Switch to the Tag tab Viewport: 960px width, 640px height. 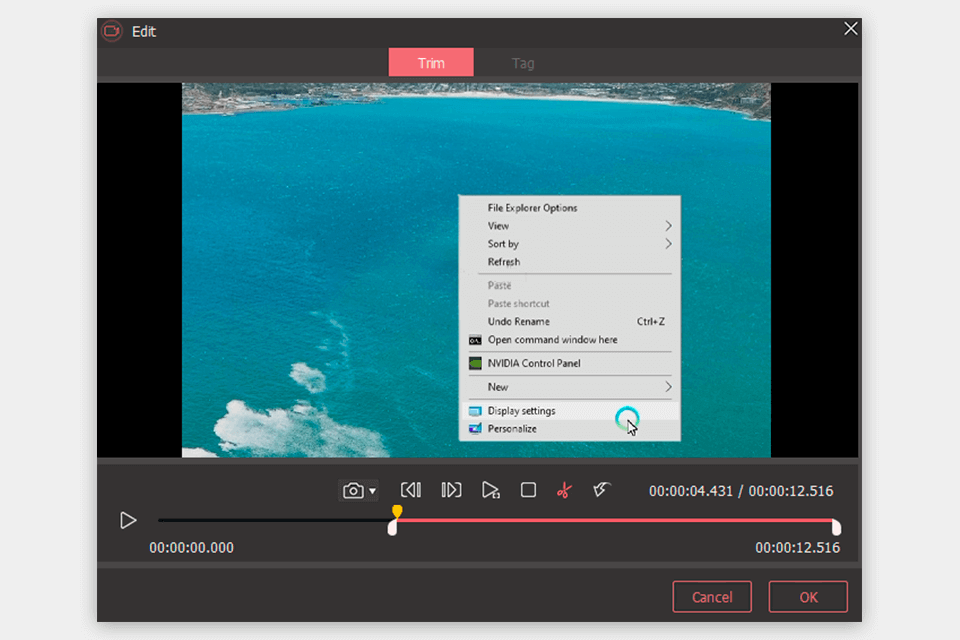point(523,62)
